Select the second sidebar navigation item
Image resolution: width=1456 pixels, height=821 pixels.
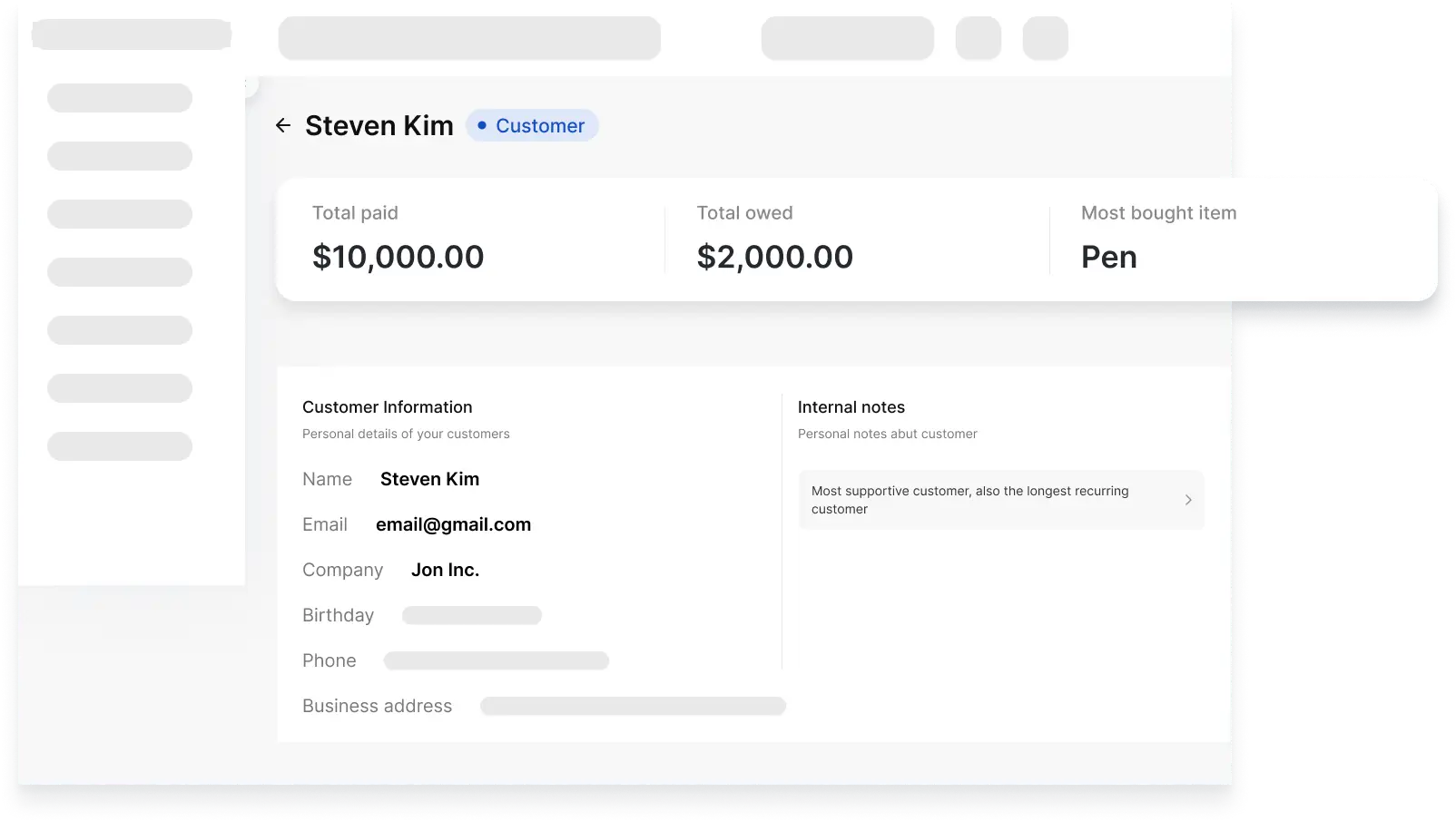119,155
